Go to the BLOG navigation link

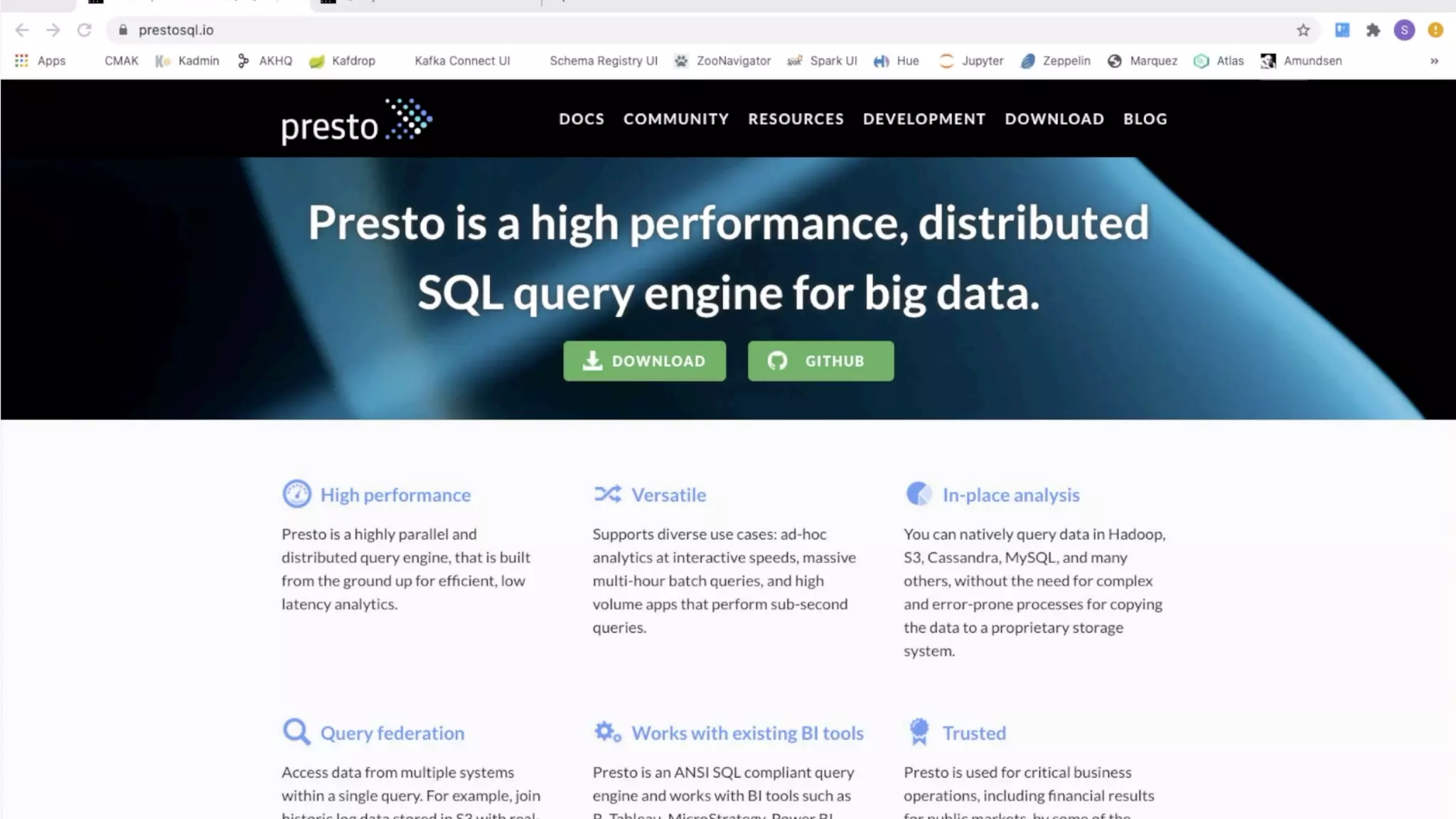point(1145,119)
